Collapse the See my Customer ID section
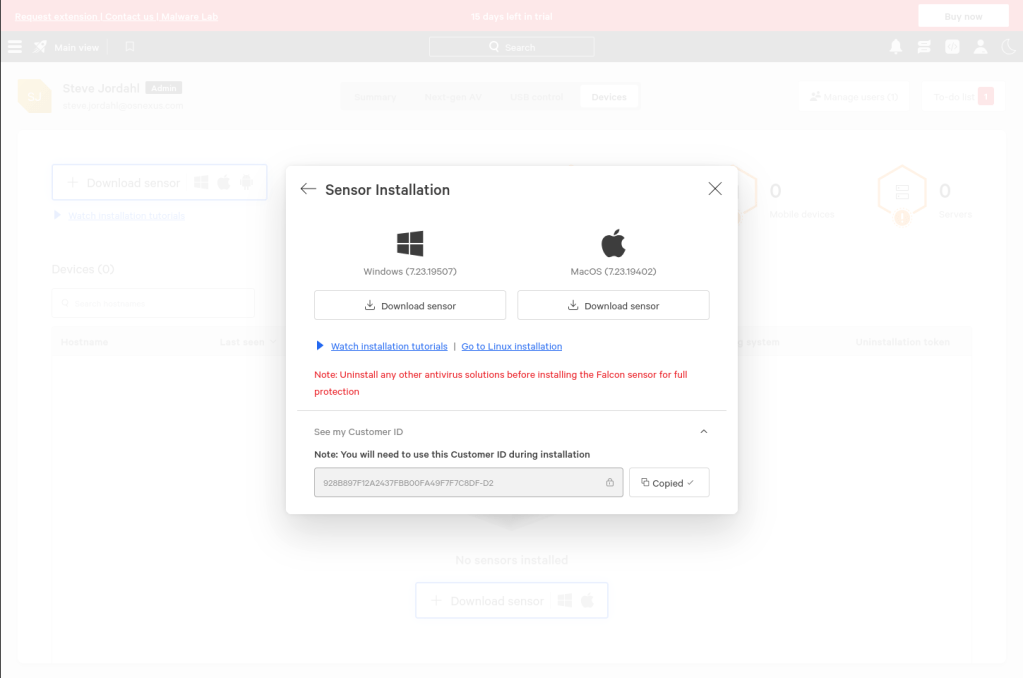 pyautogui.click(x=704, y=432)
